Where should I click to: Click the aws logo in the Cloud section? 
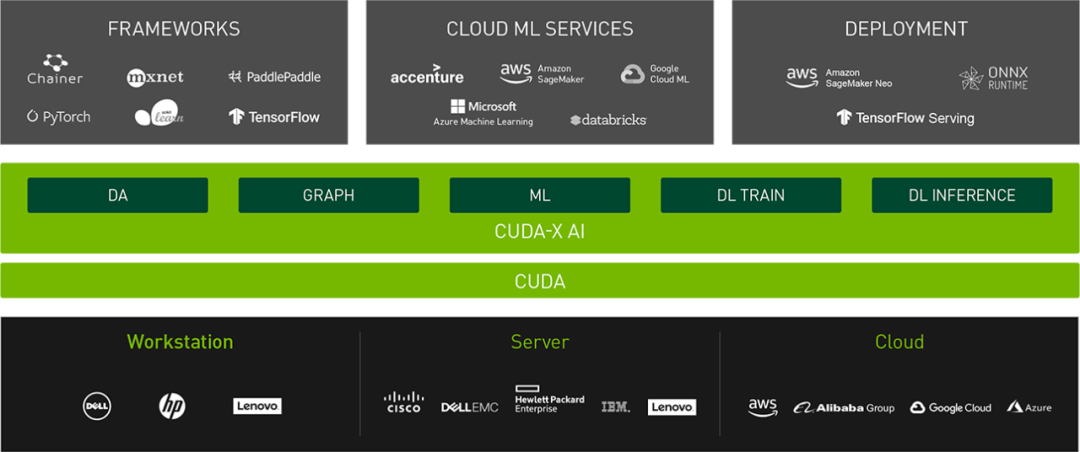coord(762,407)
